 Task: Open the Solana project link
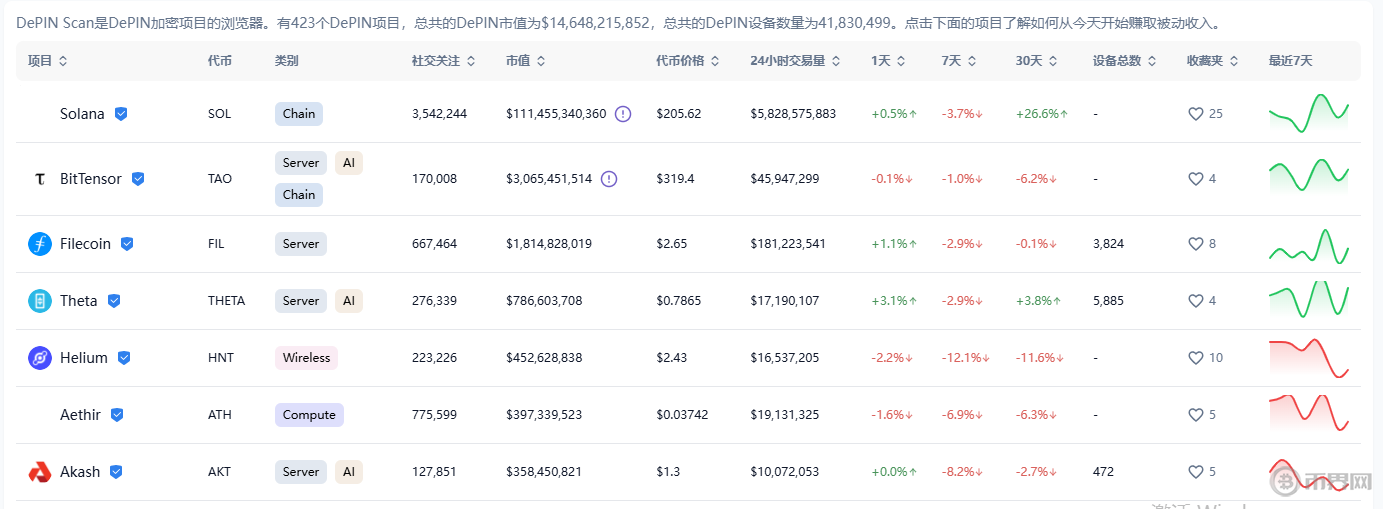[x=82, y=114]
